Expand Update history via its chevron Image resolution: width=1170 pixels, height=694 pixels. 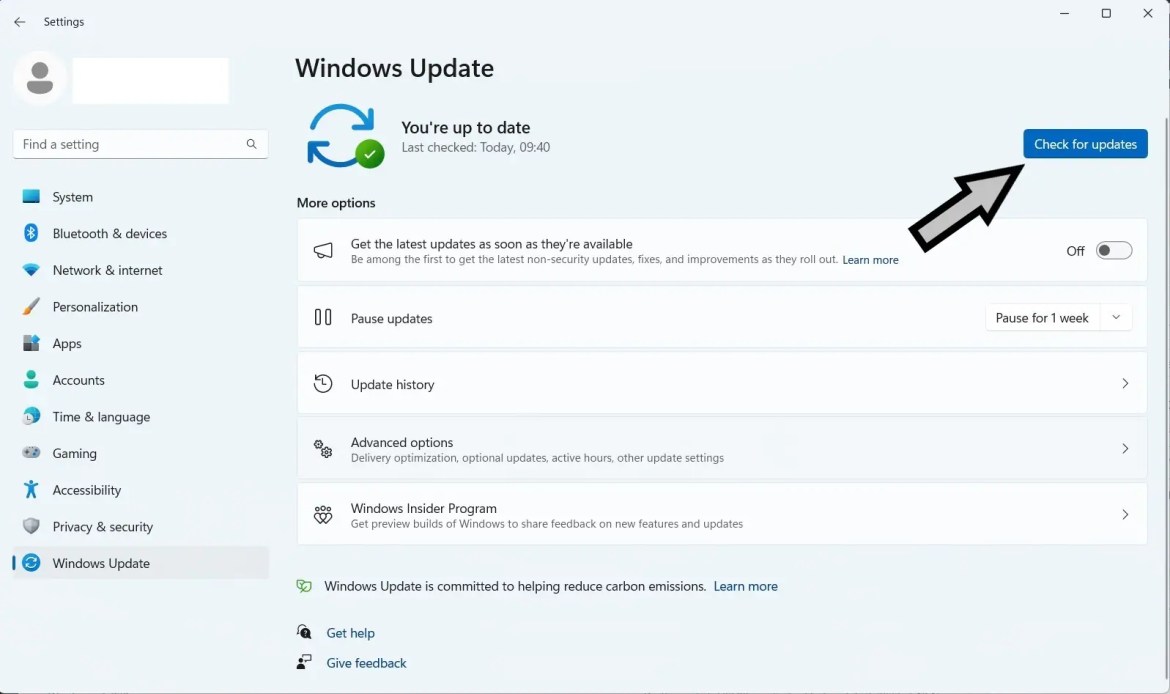(1125, 384)
